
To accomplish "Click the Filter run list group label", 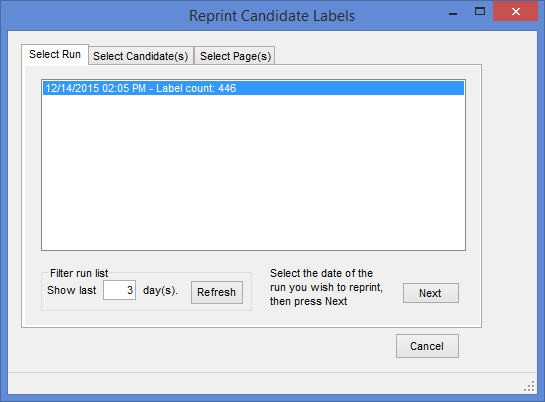I will click(79, 273).
